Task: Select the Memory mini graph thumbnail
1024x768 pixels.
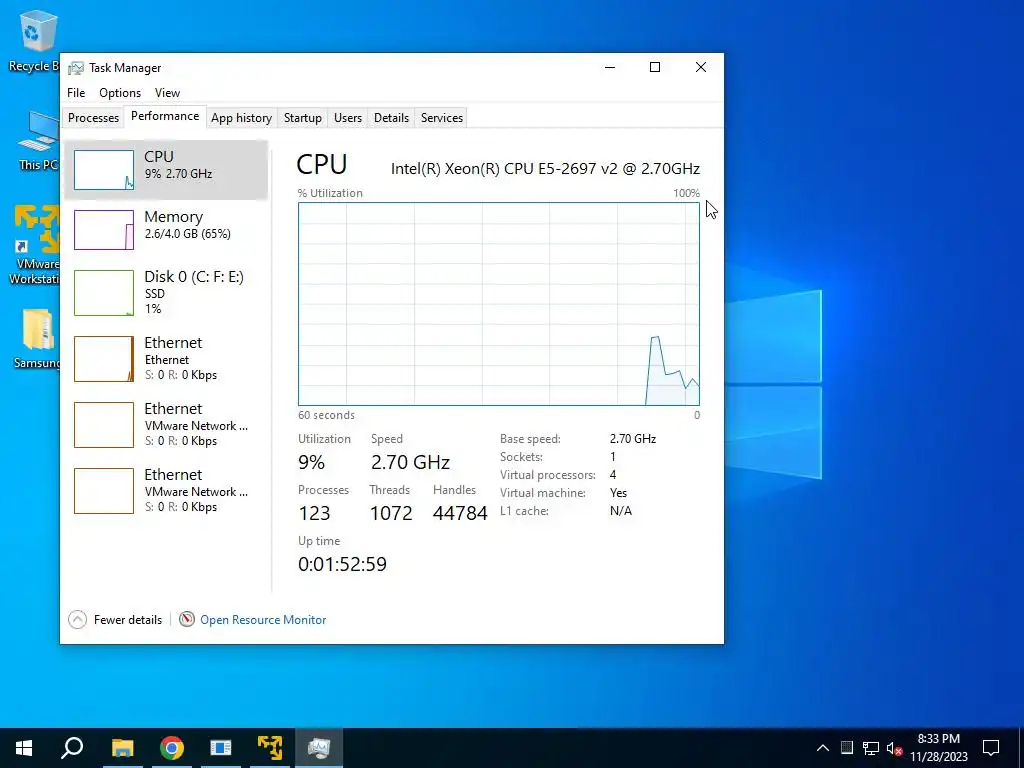Action: click(x=104, y=230)
